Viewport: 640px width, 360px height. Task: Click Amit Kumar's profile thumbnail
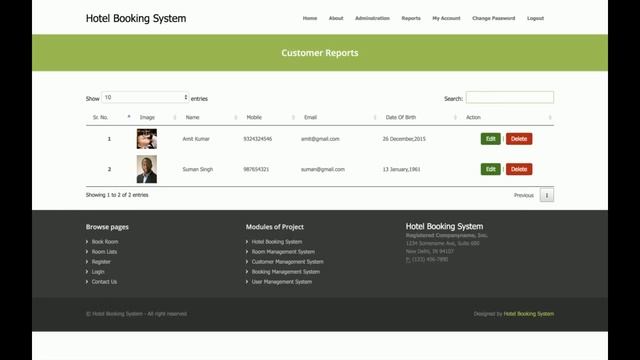point(147,139)
